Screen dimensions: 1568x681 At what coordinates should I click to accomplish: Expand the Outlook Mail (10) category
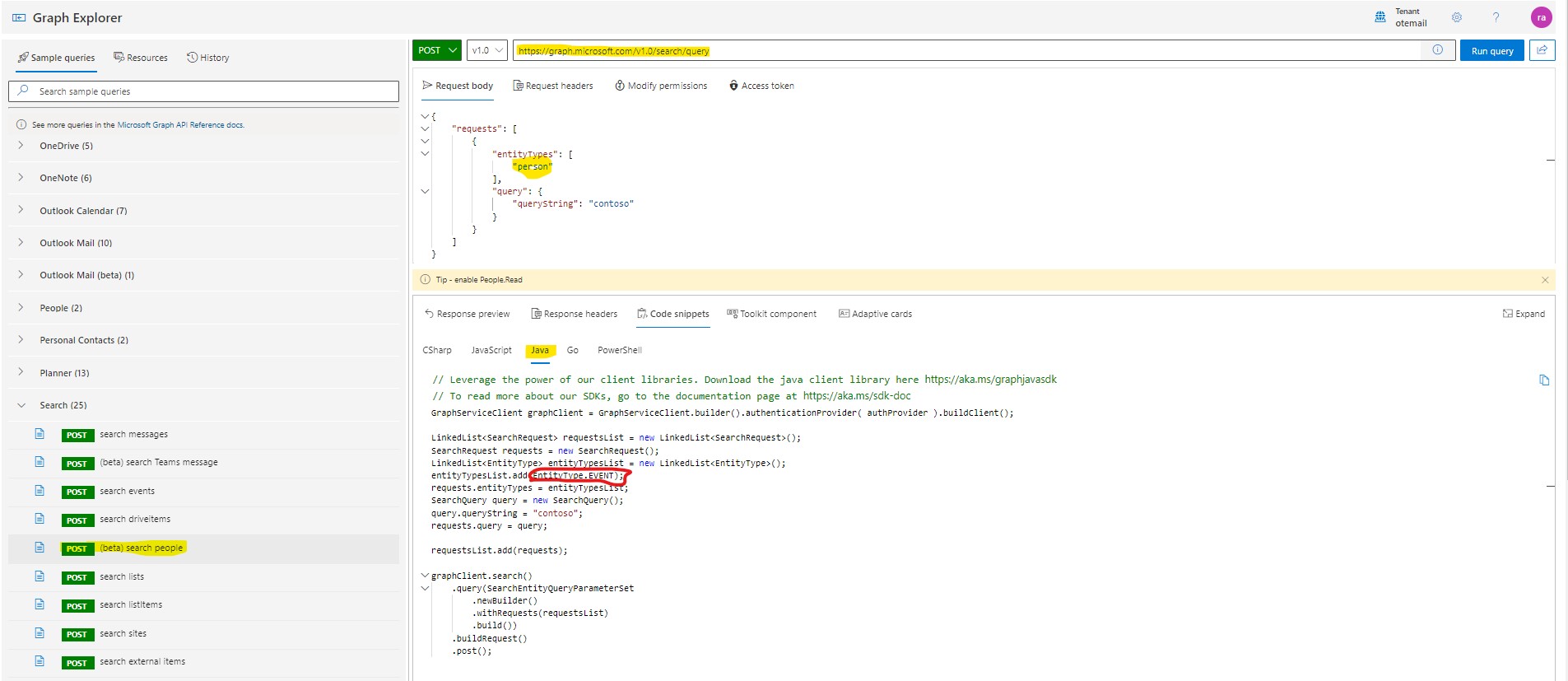click(x=21, y=242)
